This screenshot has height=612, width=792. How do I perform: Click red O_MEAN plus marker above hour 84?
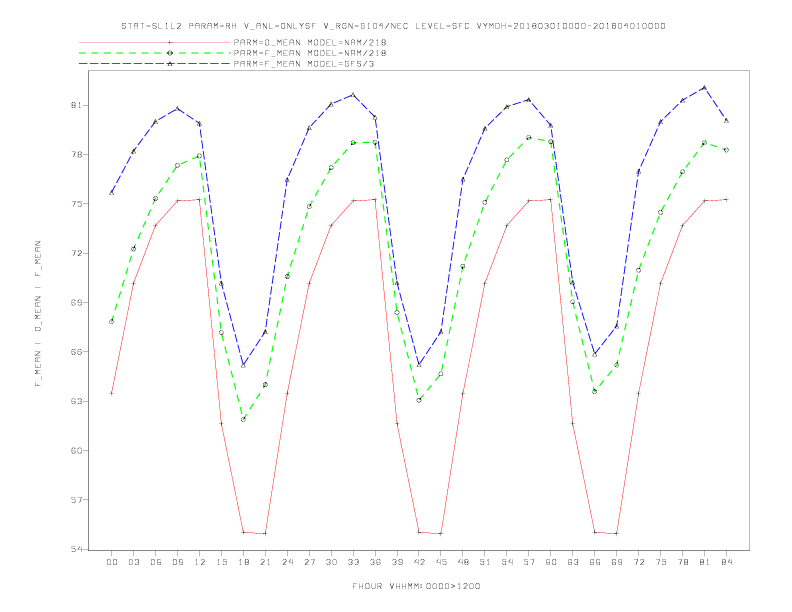tap(726, 199)
